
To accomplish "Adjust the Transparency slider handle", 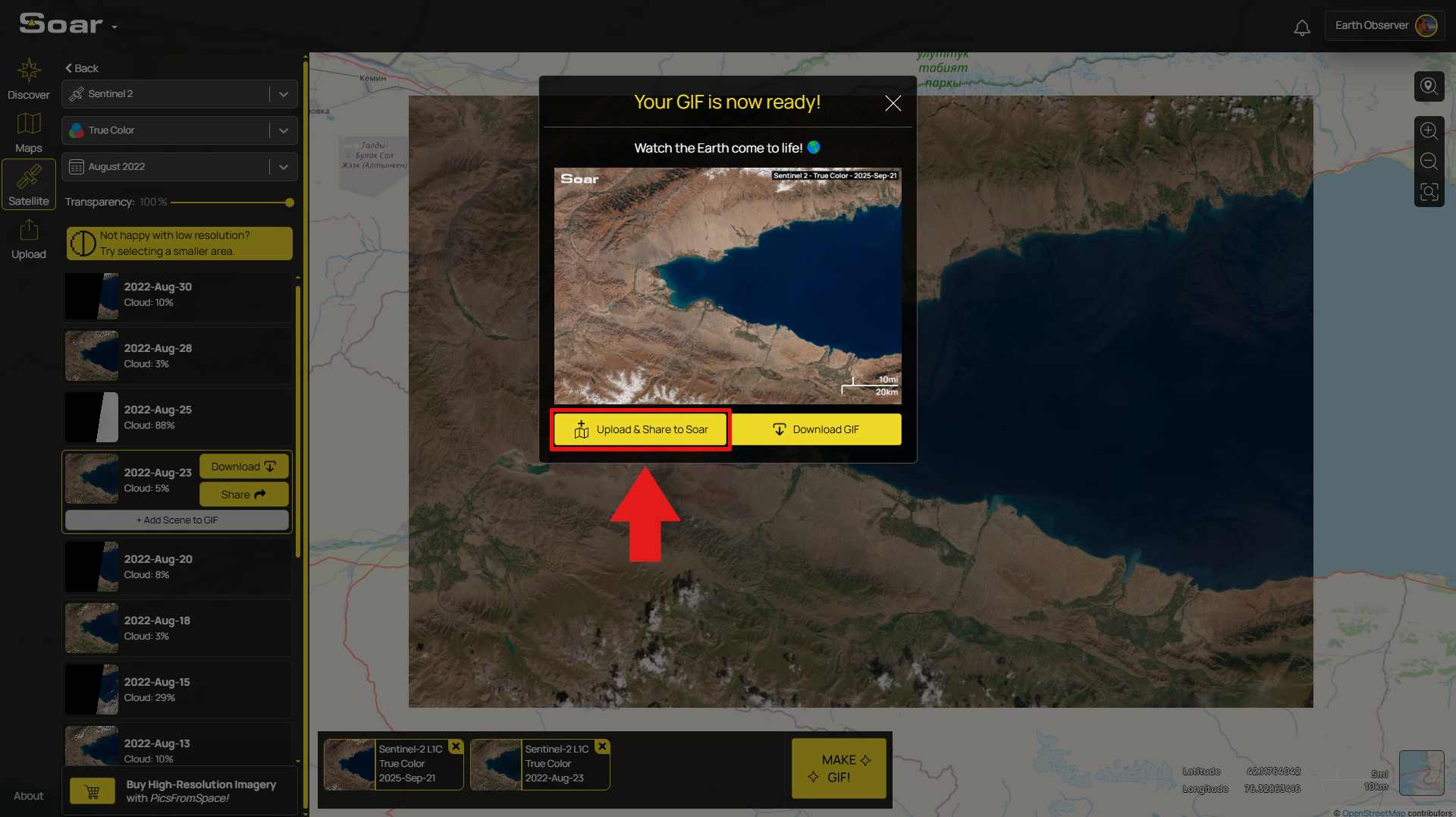I will click(x=290, y=203).
